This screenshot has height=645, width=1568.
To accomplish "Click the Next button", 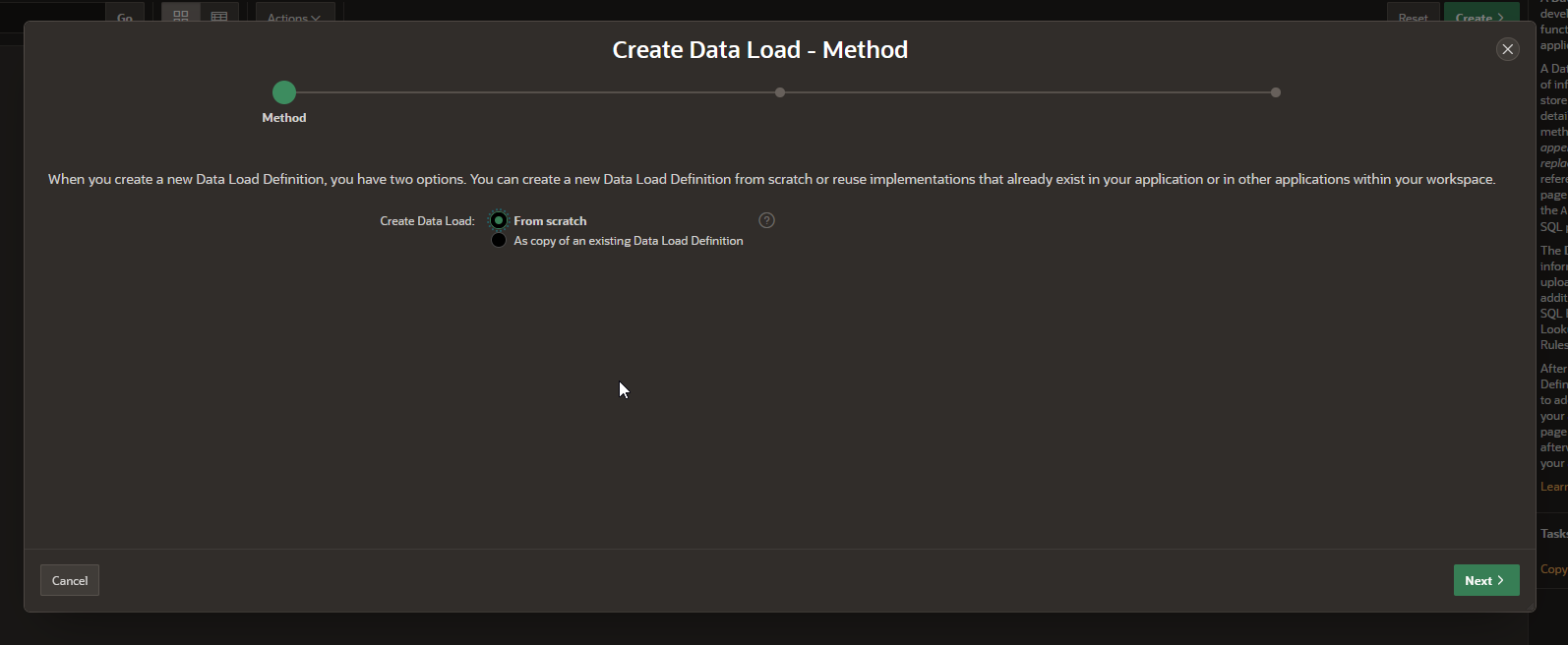I will click(x=1486, y=580).
